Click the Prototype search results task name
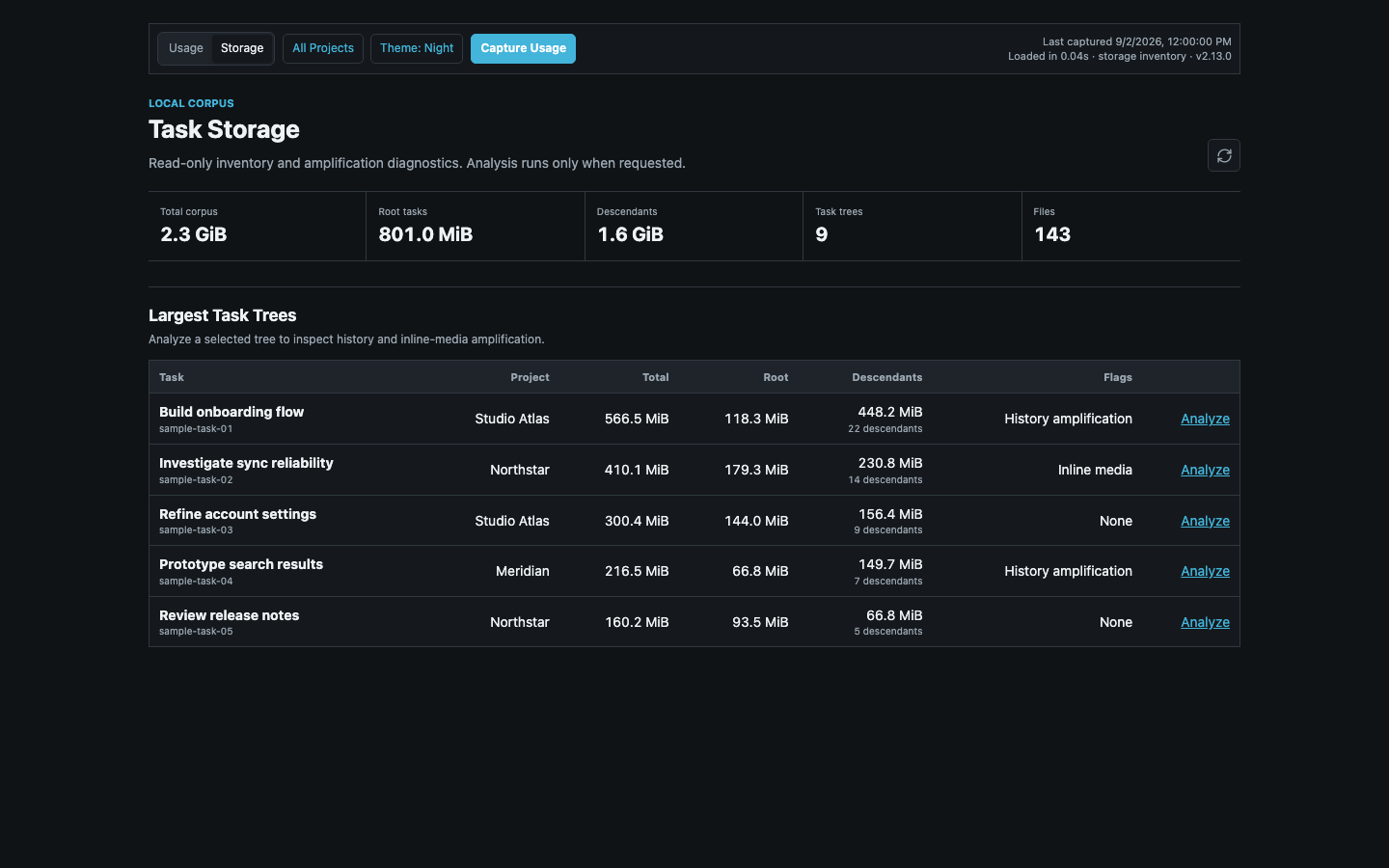Image resolution: width=1389 pixels, height=868 pixels. [241, 564]
